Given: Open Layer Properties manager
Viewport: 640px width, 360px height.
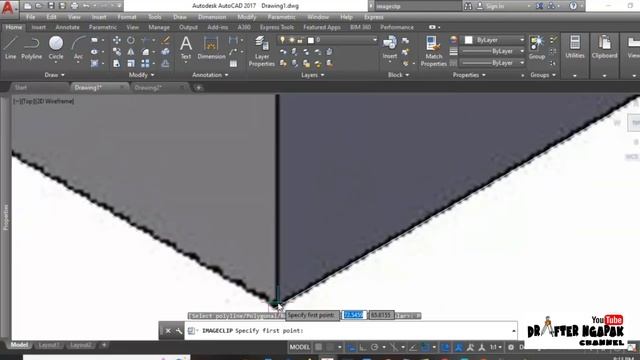Looking at the screenshot, I should [x=261, y=51].
